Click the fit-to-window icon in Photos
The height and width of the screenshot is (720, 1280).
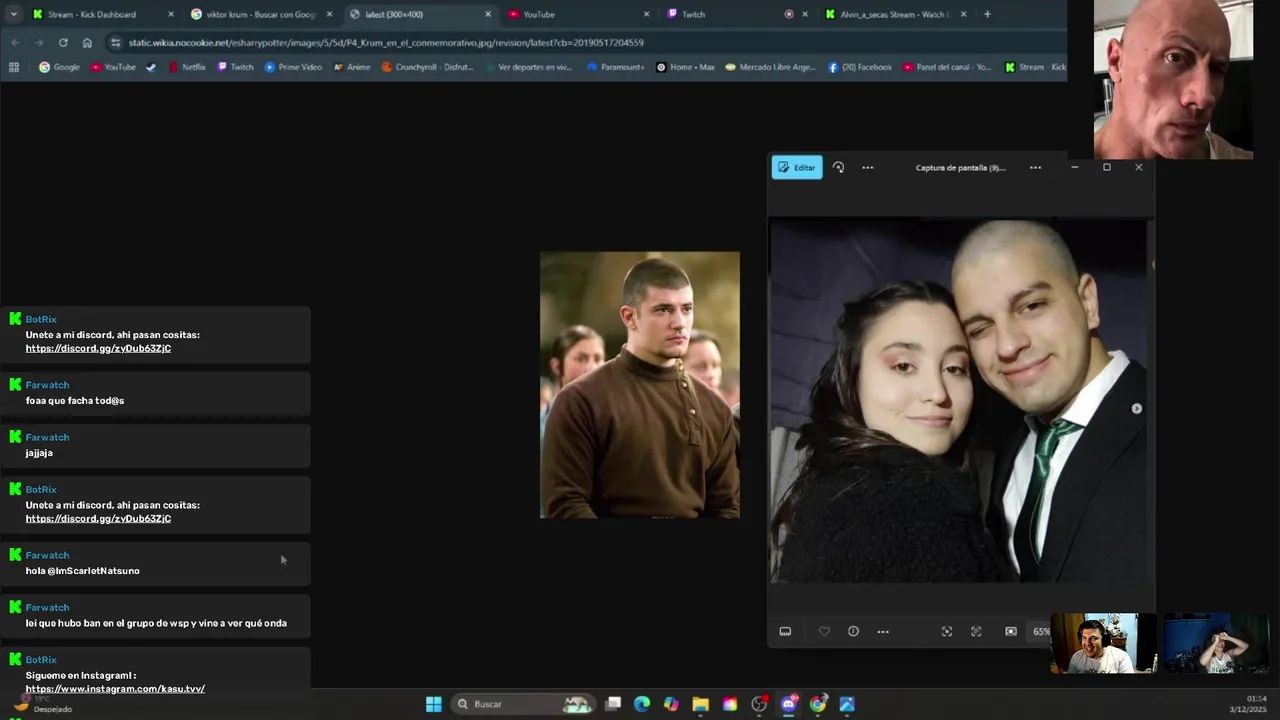(947, 631)
